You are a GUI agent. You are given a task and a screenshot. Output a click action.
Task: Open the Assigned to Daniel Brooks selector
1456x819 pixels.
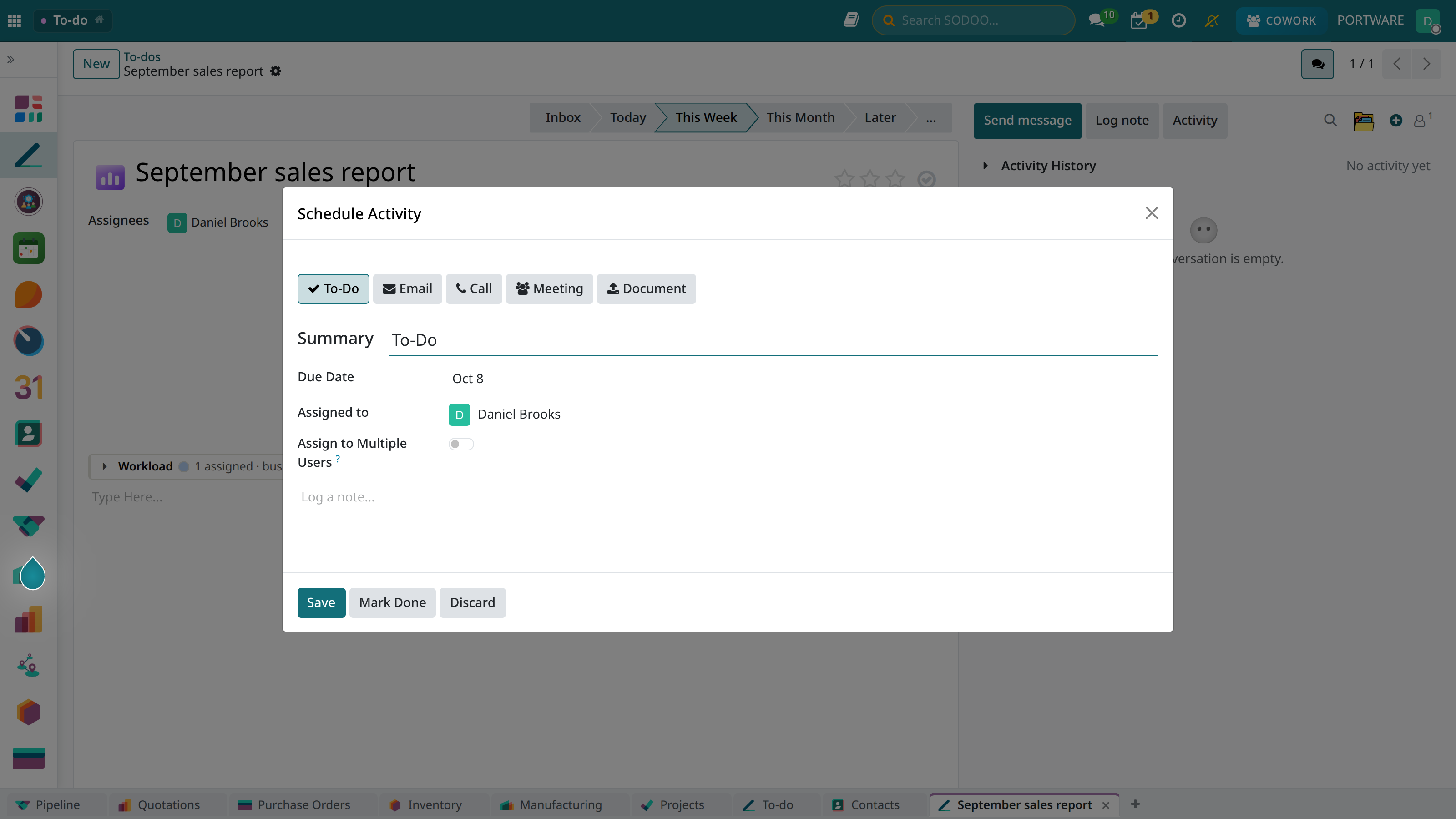(519, 415)
